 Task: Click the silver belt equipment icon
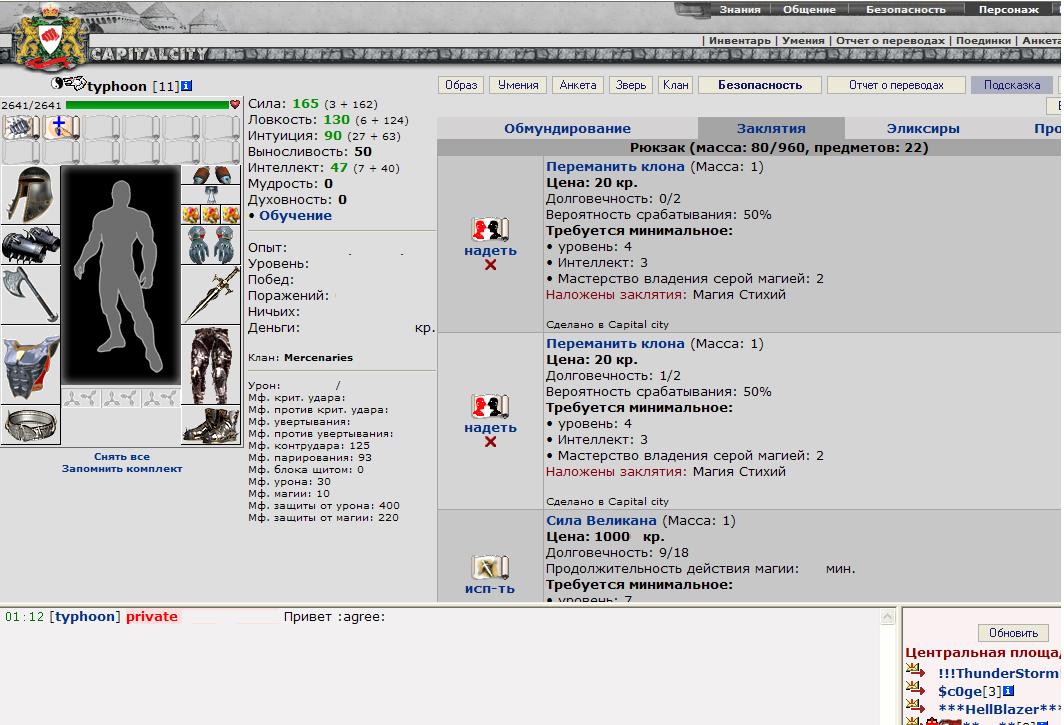pyautogui.click(x=31, y=425)
